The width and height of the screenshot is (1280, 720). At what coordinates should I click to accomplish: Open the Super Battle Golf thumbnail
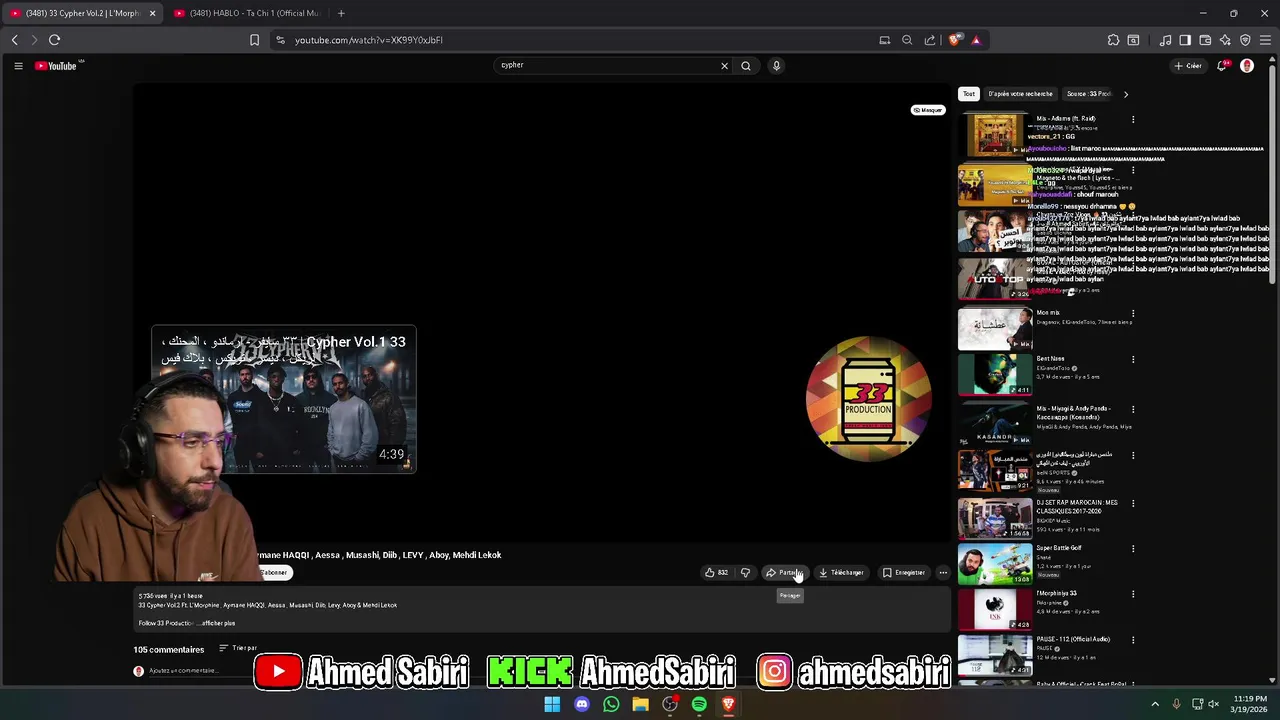(995, 564)
